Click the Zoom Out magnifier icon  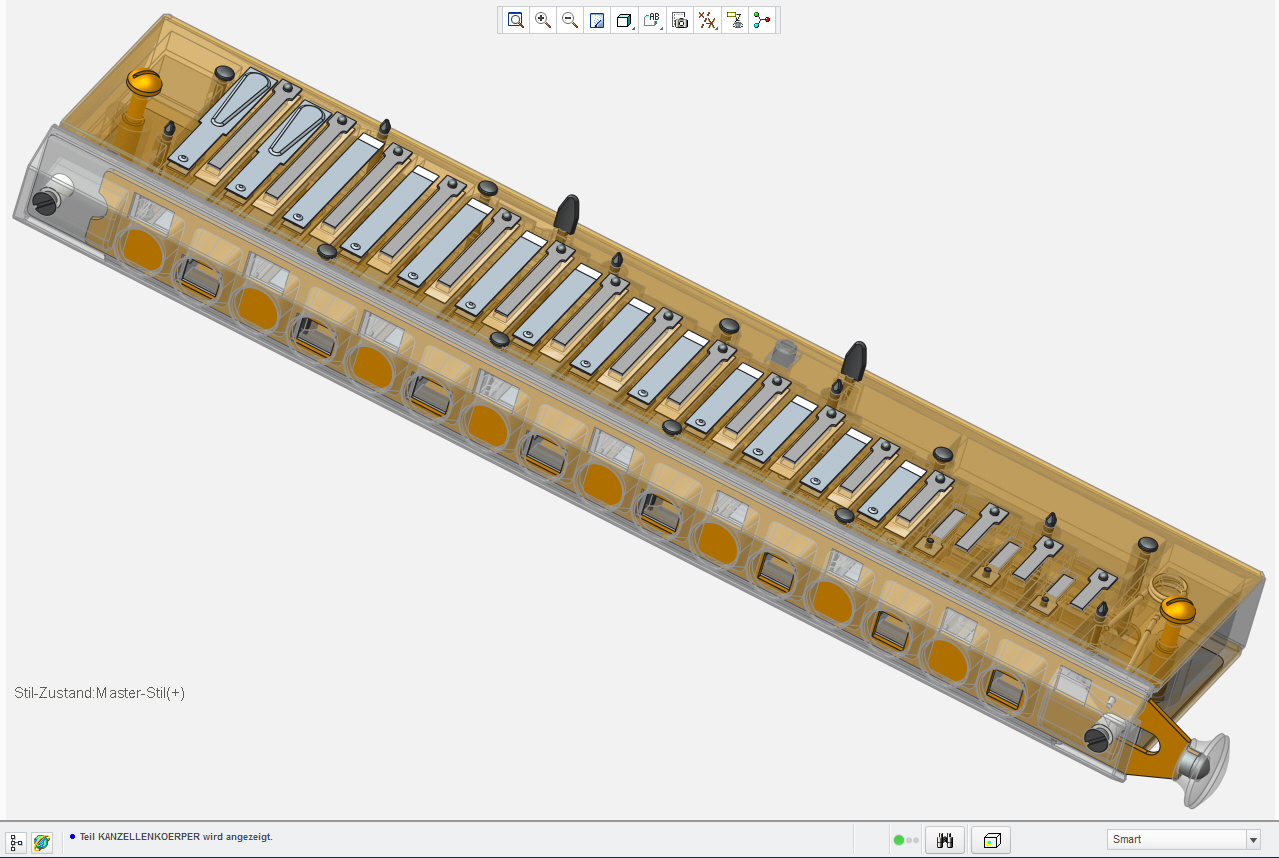tap(570, 20)
